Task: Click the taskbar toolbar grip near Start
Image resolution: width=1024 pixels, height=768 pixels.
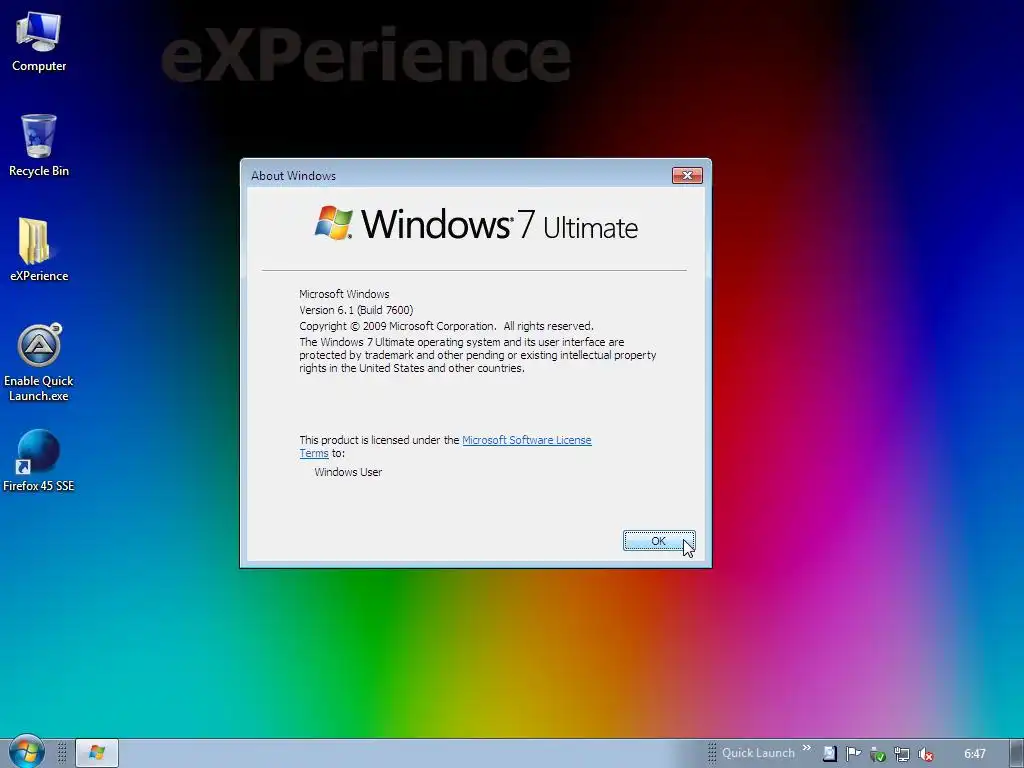Action: tap(62, 753)
